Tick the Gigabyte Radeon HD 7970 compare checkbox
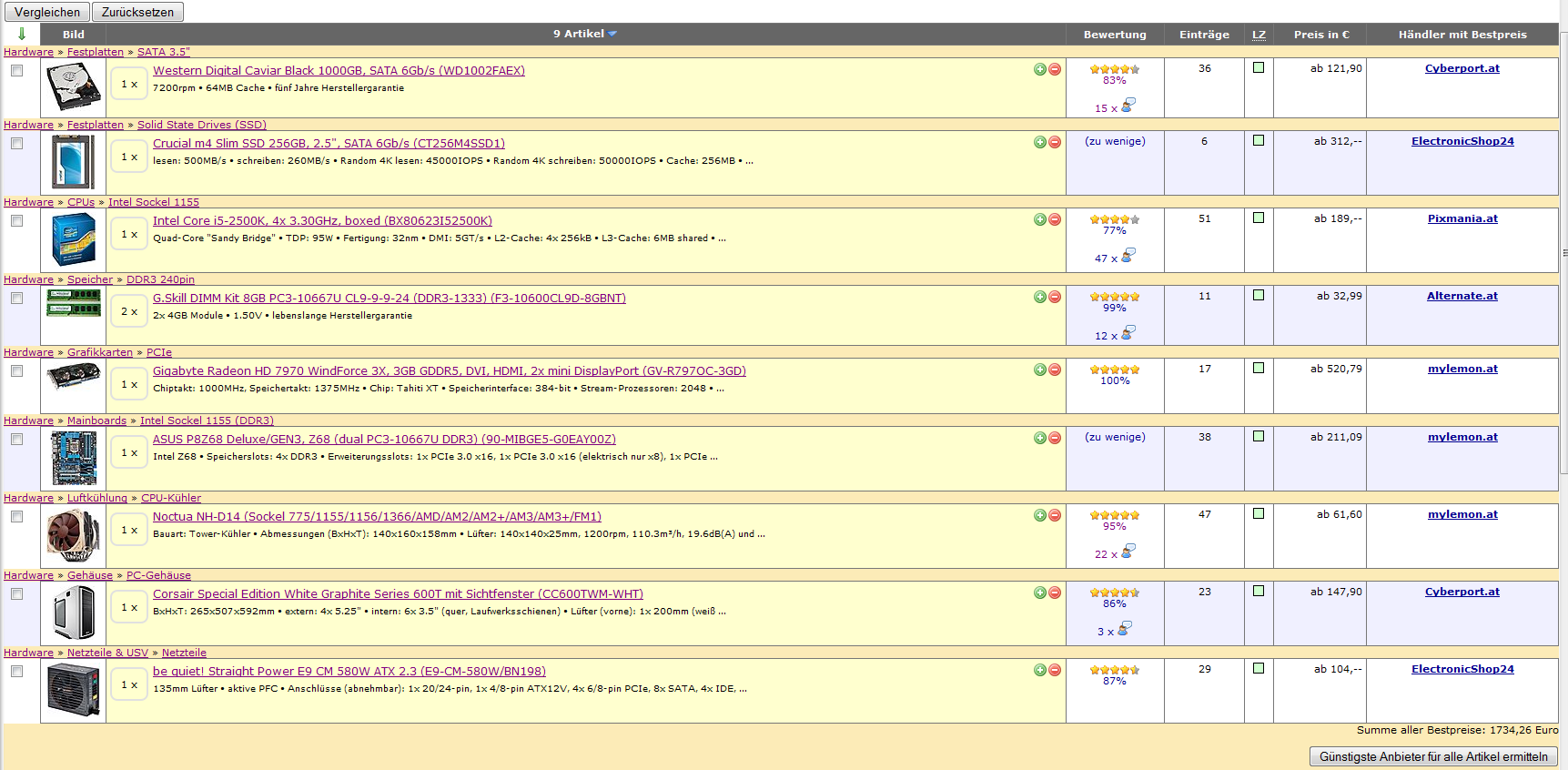The width and height of the screenshot is (1568, 770). pyautogui.click(x=16, y=371)
